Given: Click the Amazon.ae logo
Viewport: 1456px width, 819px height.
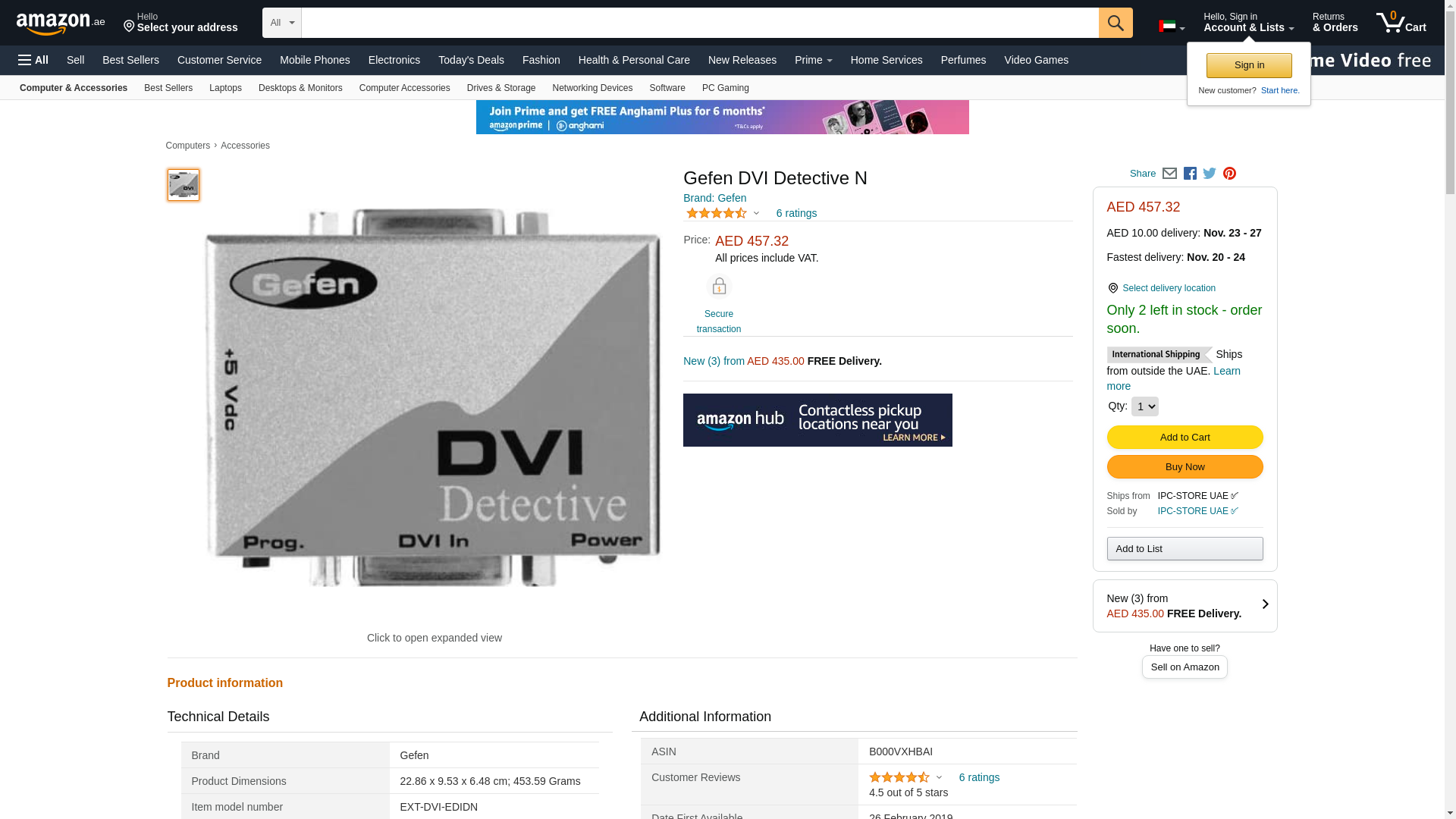Looking at the screenshot, I should (x=61, y=24).
